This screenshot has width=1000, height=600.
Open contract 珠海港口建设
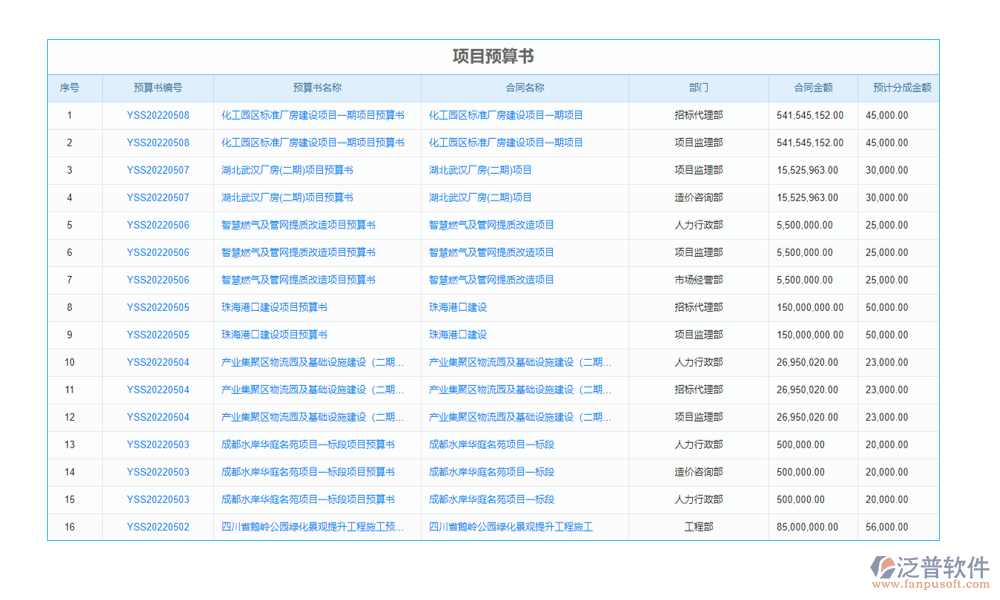[460, 307]
